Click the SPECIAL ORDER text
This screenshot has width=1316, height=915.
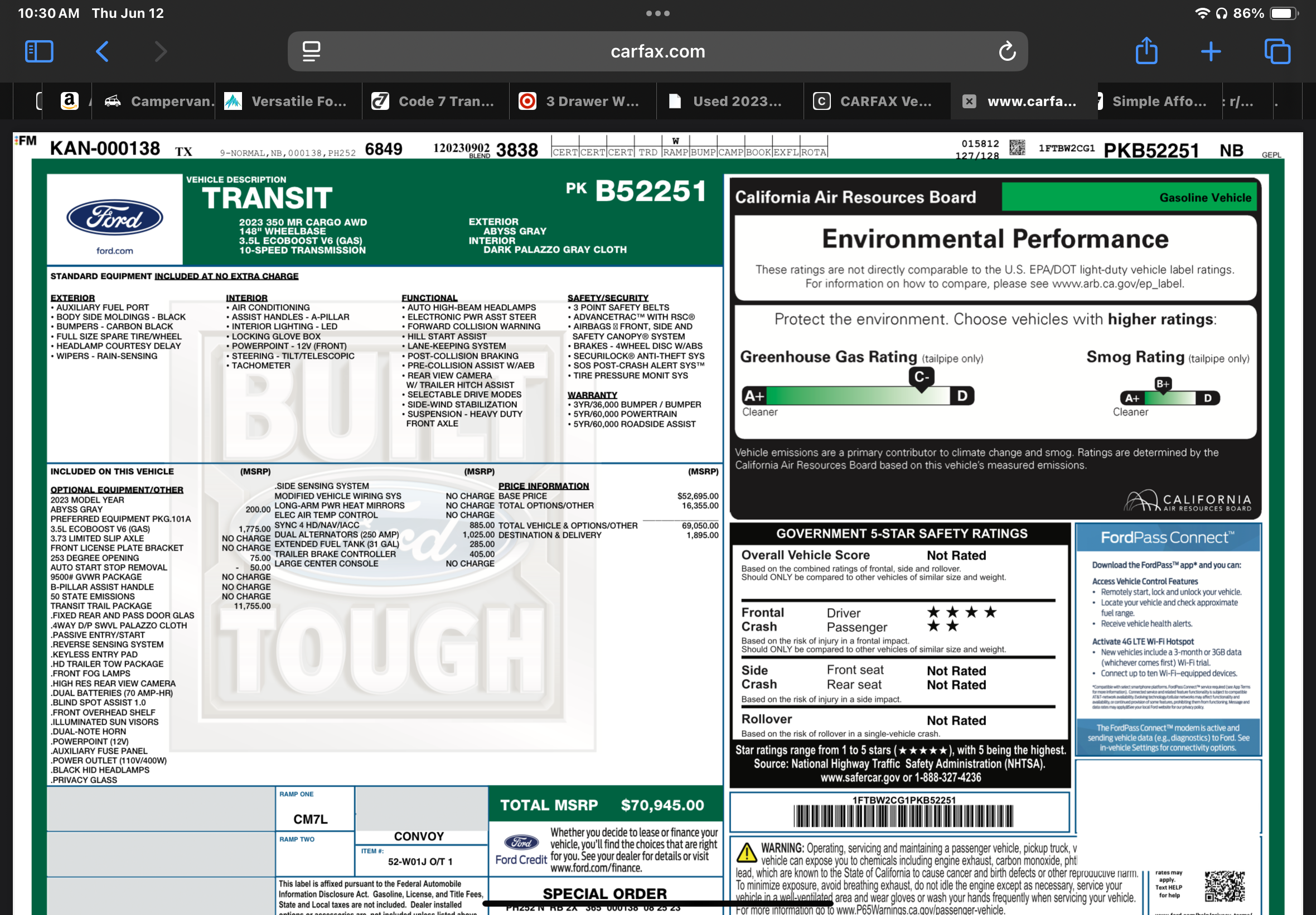coord(604,893)
